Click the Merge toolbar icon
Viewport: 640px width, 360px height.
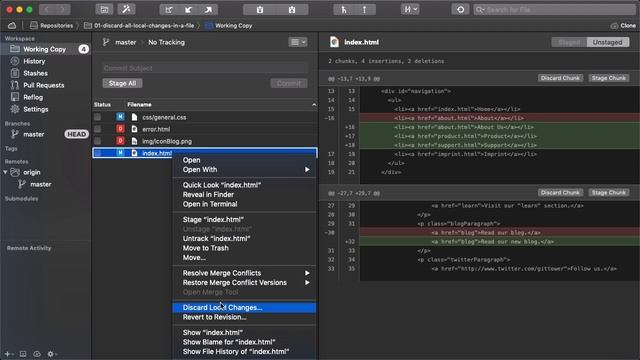click(x=344, y=9)
